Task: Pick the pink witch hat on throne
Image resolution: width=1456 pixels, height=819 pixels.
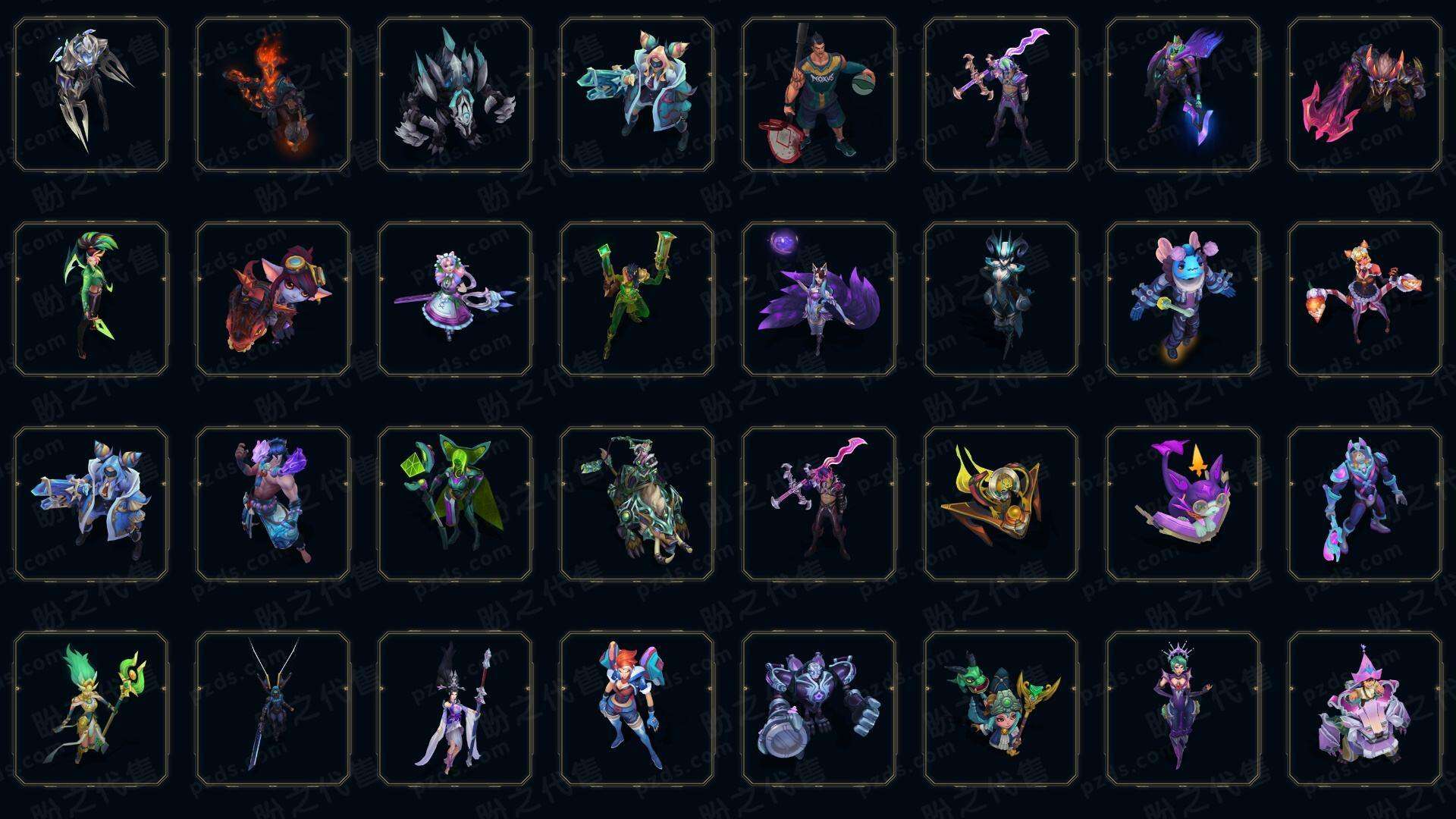Action: pos(1365,708)
